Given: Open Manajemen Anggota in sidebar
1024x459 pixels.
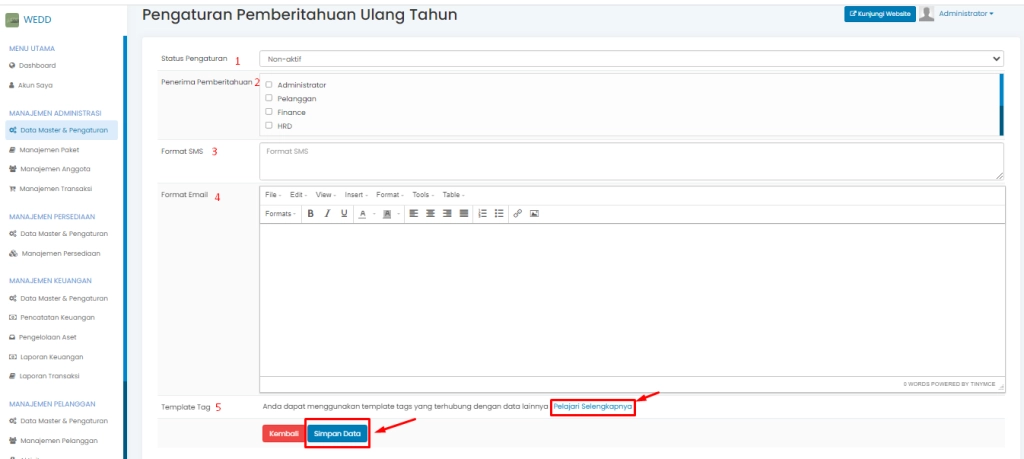Looking at the screenshot, I should 56,169.
